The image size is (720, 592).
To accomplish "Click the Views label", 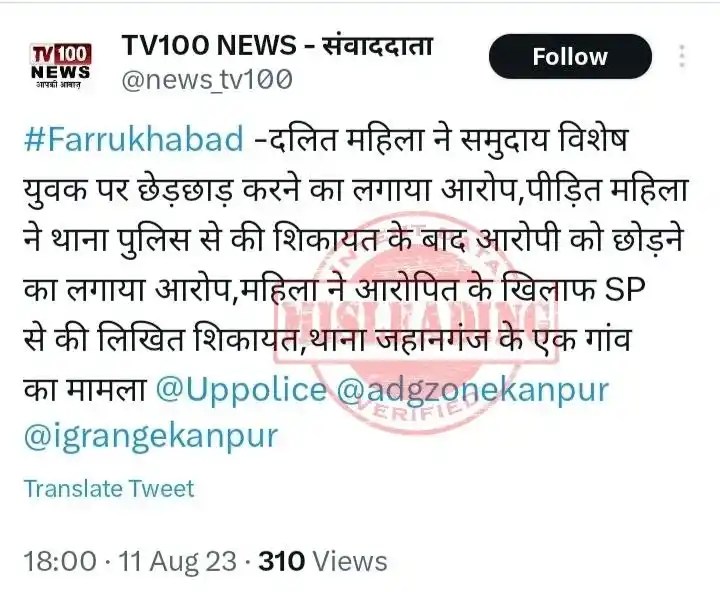I will tap(349, 561).
